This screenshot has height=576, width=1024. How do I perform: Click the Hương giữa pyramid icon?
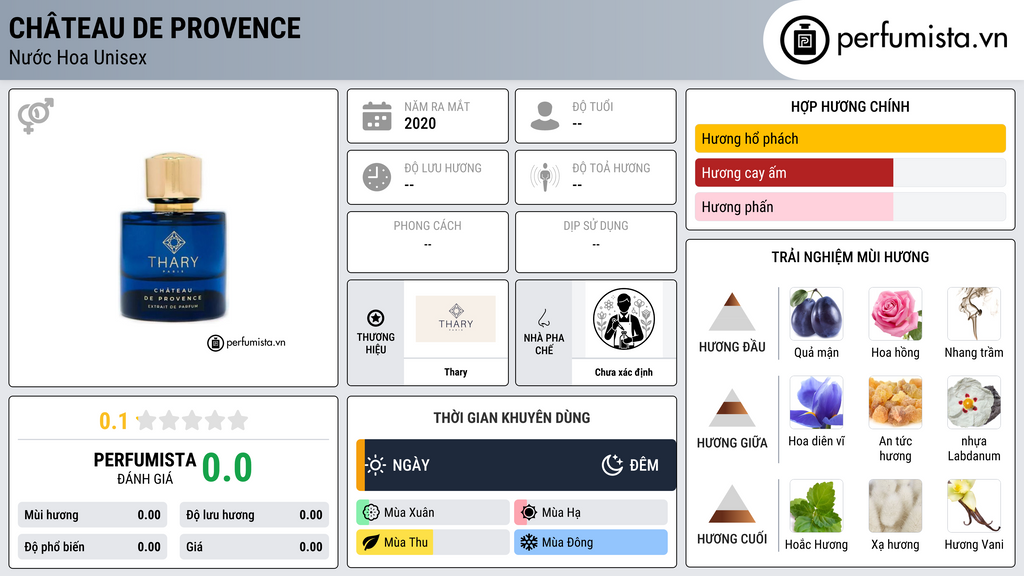732,408
